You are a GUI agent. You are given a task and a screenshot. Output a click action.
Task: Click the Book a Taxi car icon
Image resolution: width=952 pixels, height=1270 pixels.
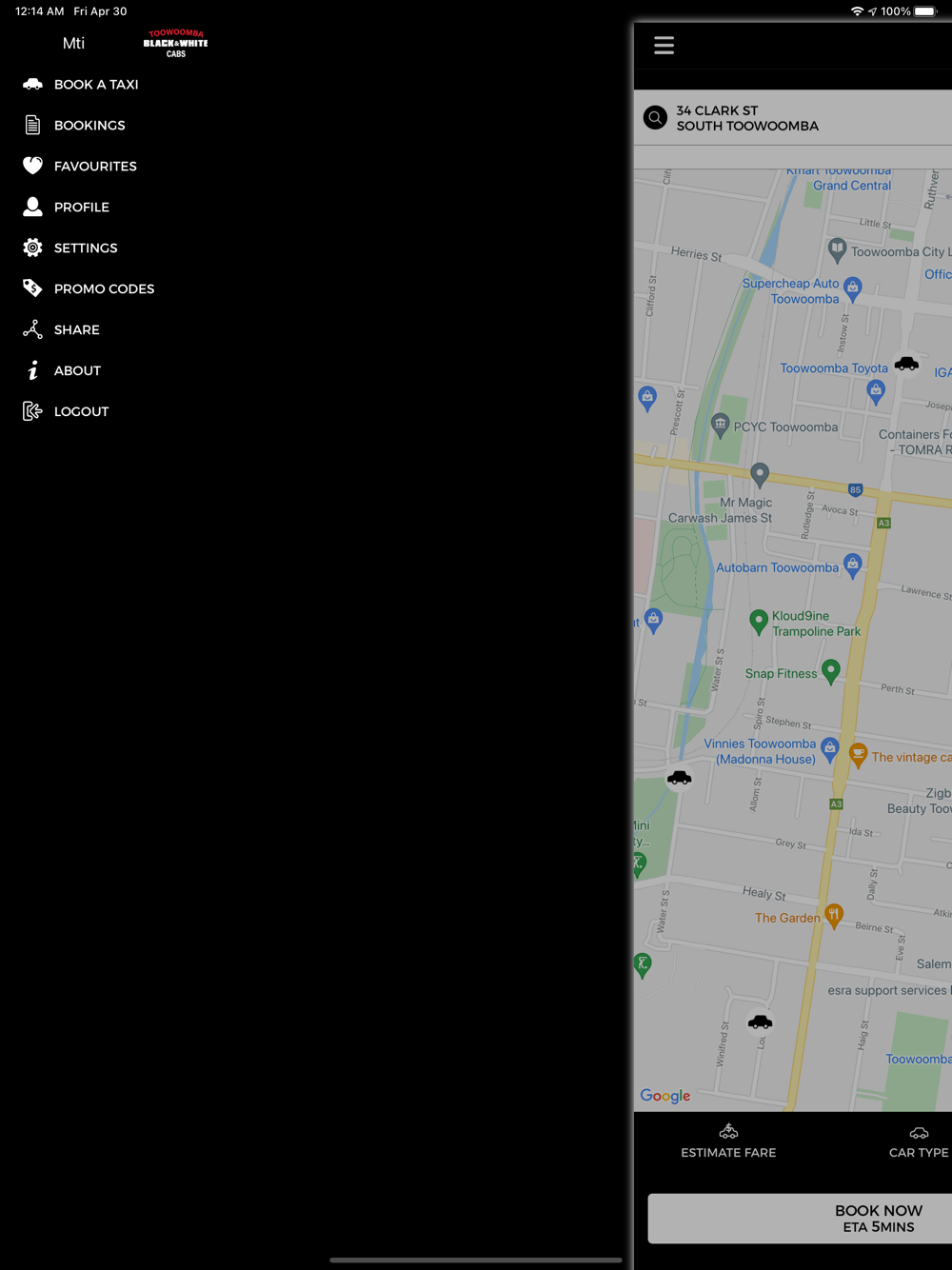click(32, 84)
